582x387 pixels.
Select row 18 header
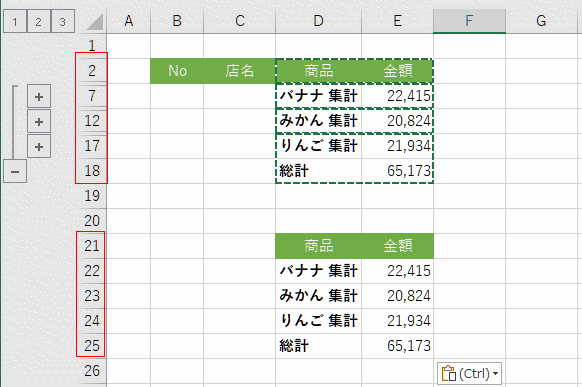(92, 171)
